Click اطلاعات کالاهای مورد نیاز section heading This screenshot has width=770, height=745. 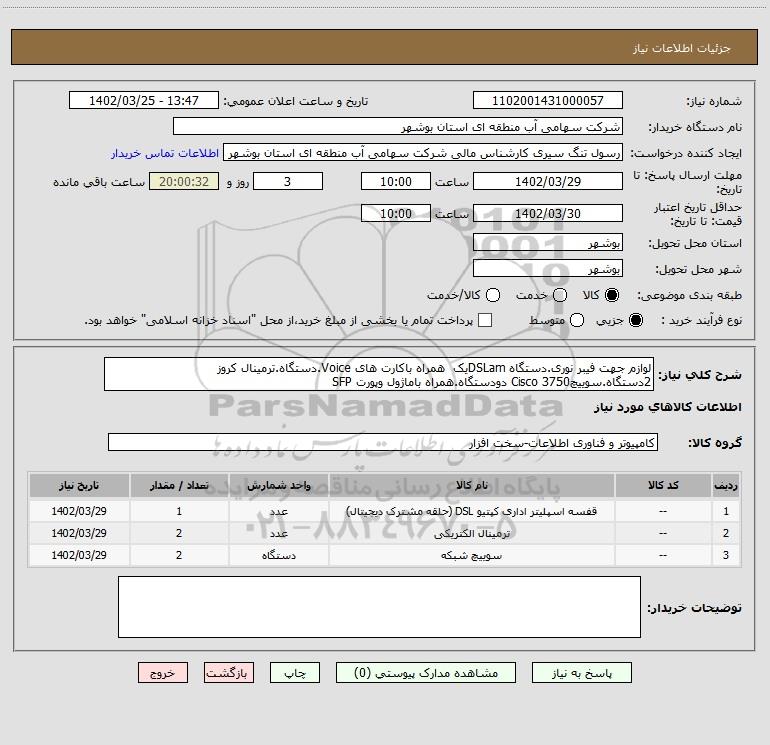667,407
